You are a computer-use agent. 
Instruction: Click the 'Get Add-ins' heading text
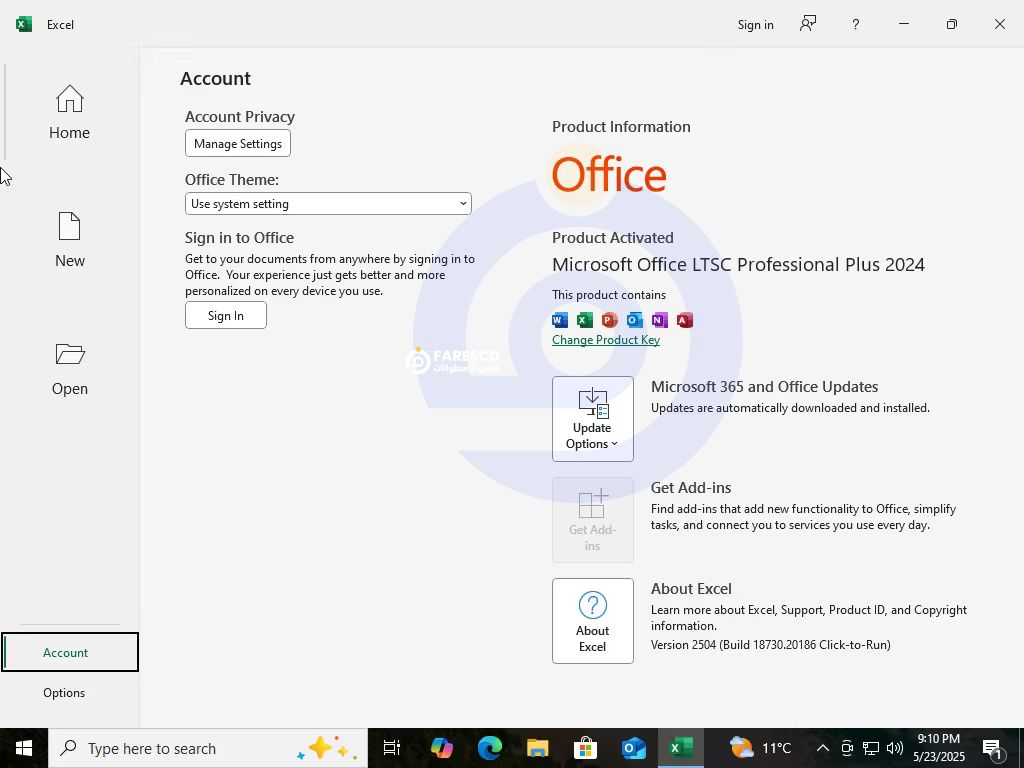click(x=691, y=488)
